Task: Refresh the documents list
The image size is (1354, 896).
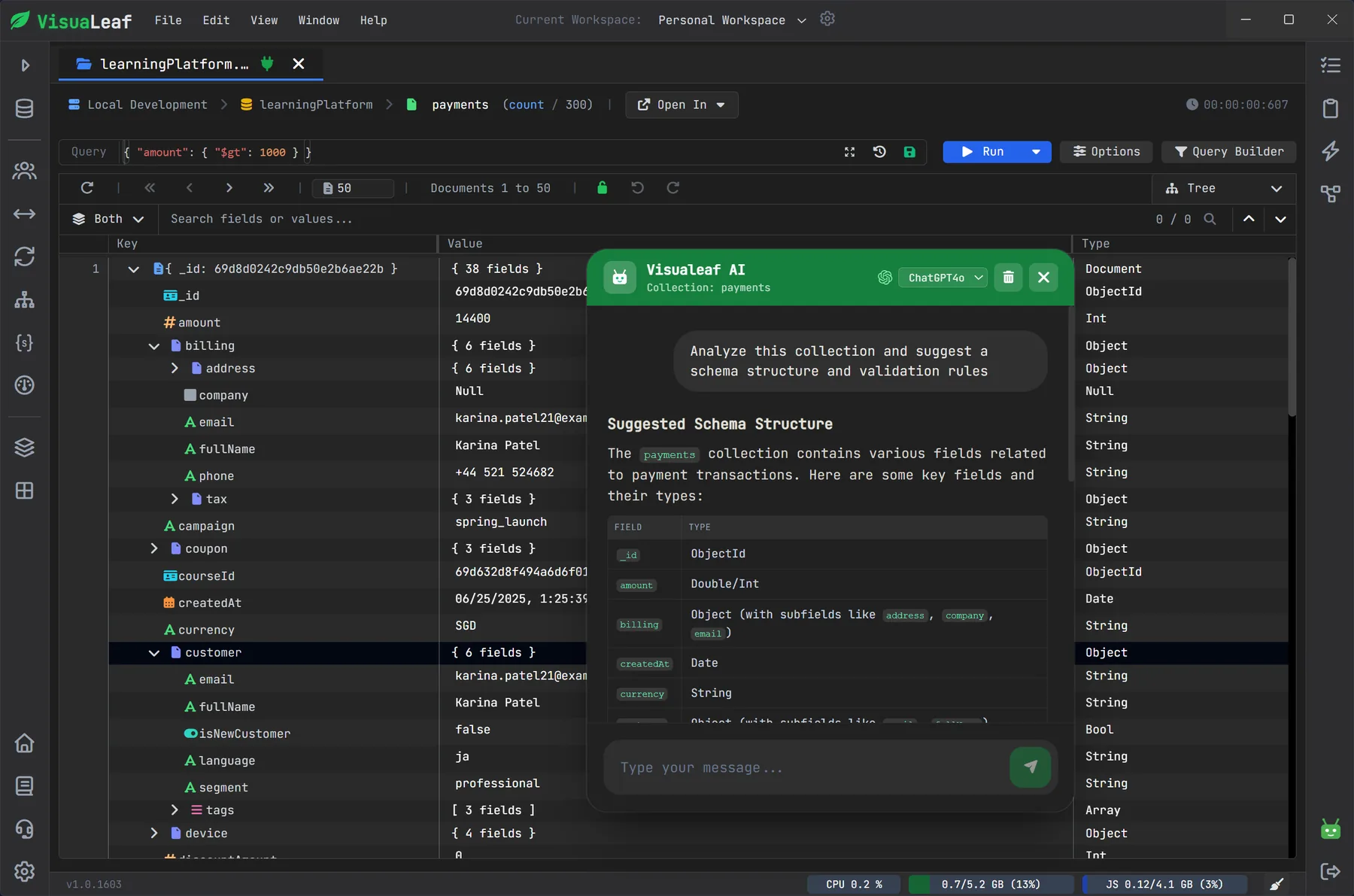Action: tap(87, 188)
